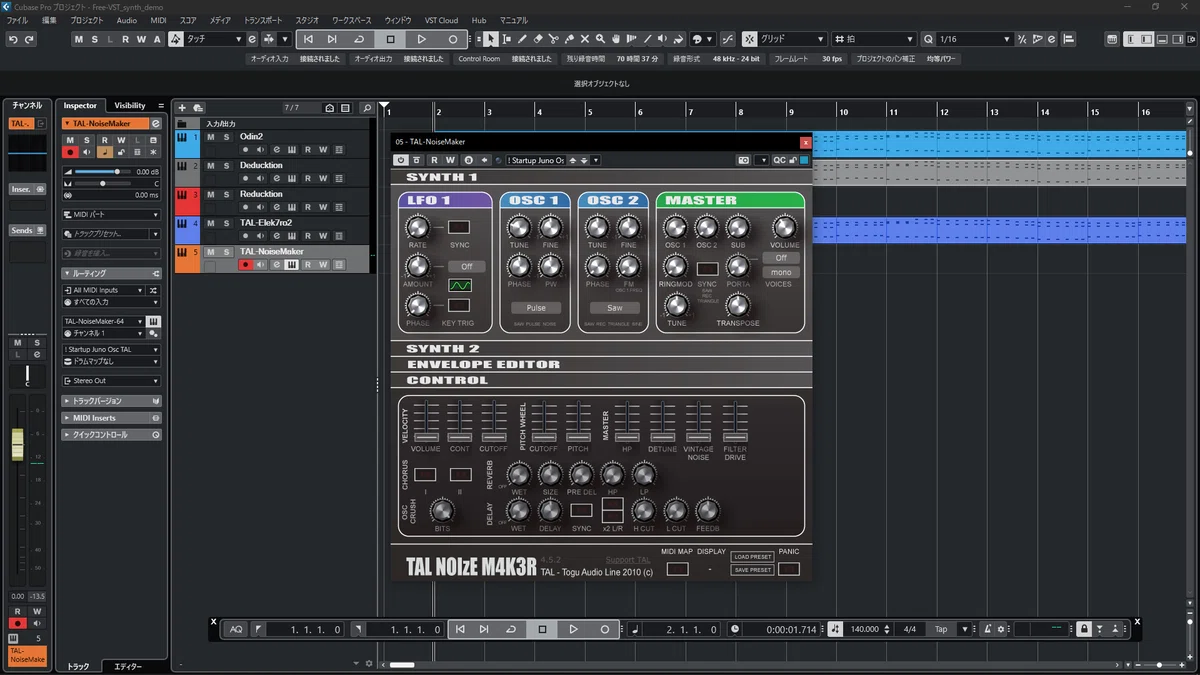
Task: Go to previous marker in top transport
Action: (x=308, y=39)
